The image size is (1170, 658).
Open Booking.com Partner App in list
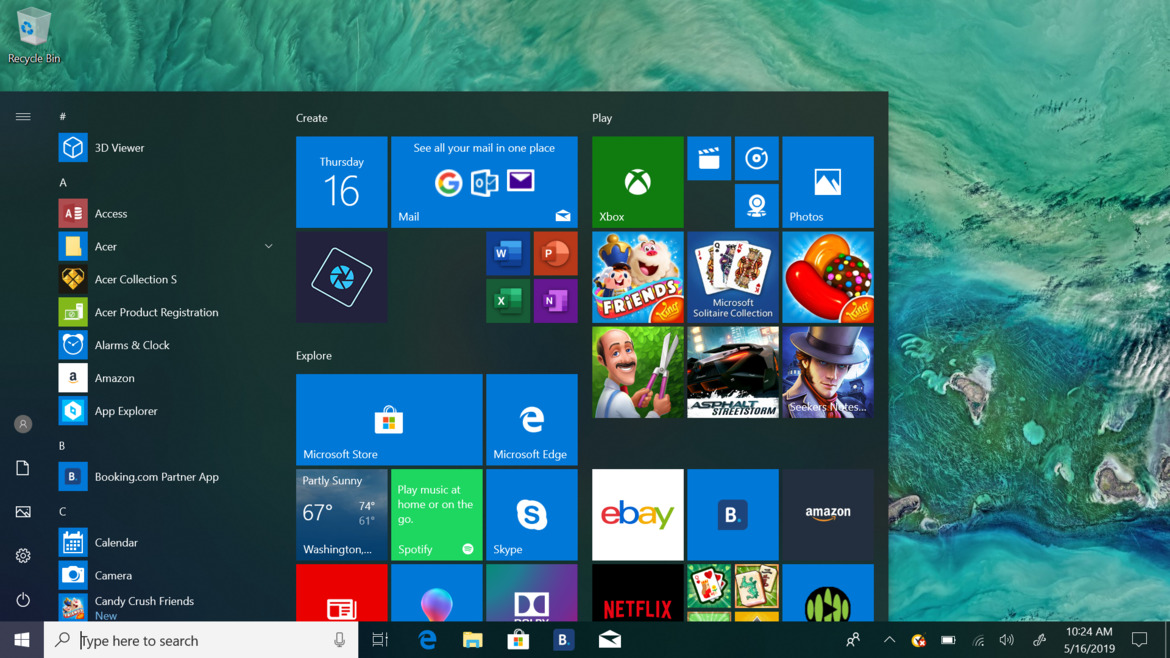(x=166, y=476)
